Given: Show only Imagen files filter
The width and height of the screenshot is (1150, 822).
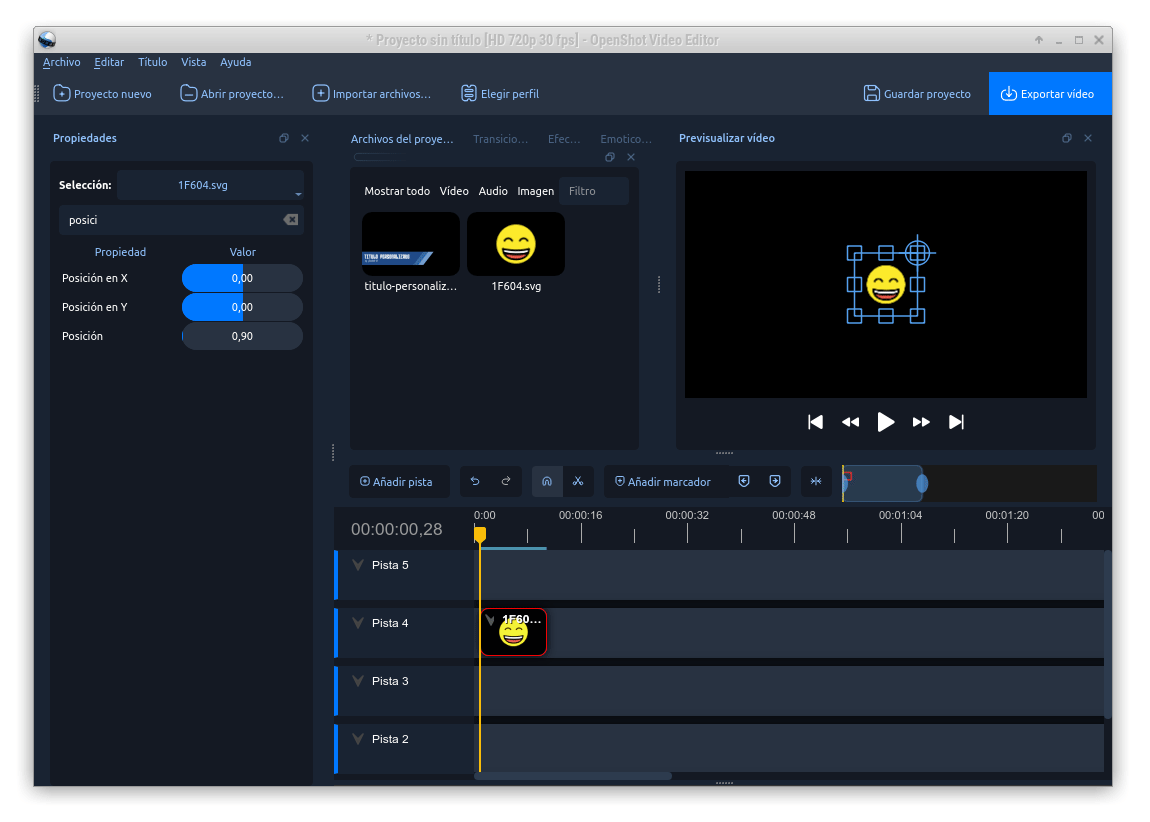Looking at the screenshot, I should (x=535, y=191).
